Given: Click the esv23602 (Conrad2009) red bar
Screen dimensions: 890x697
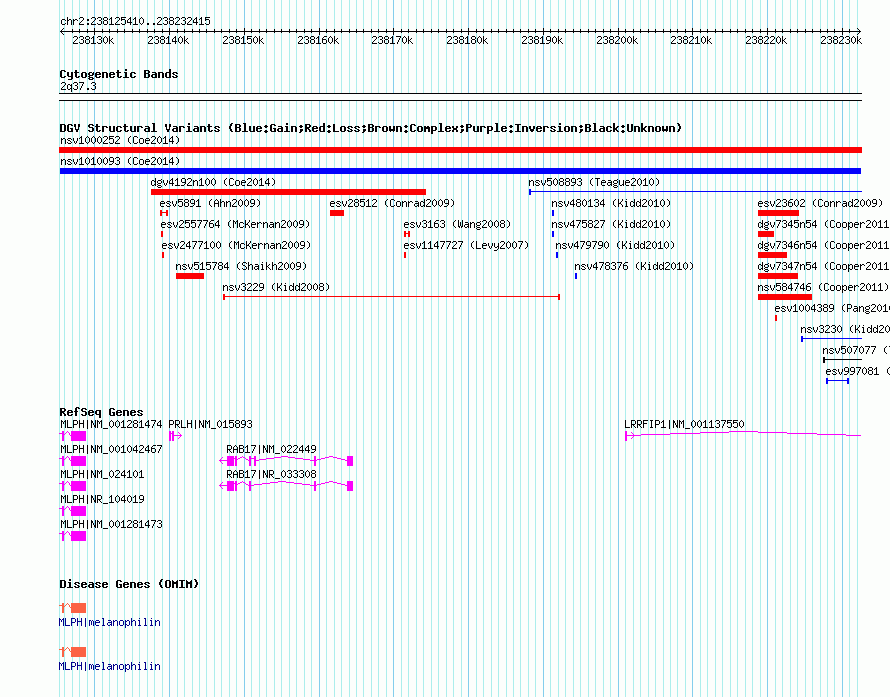Looking at the screenshot, I should click(778, 213).
